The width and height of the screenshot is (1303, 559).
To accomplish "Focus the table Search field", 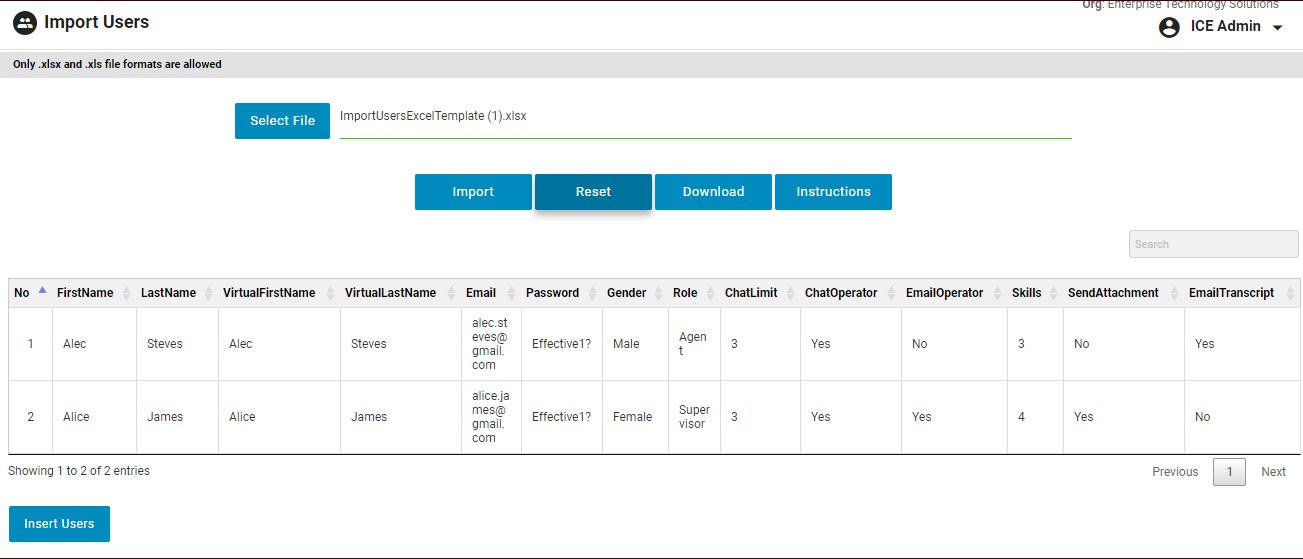I will [1213, 244].
